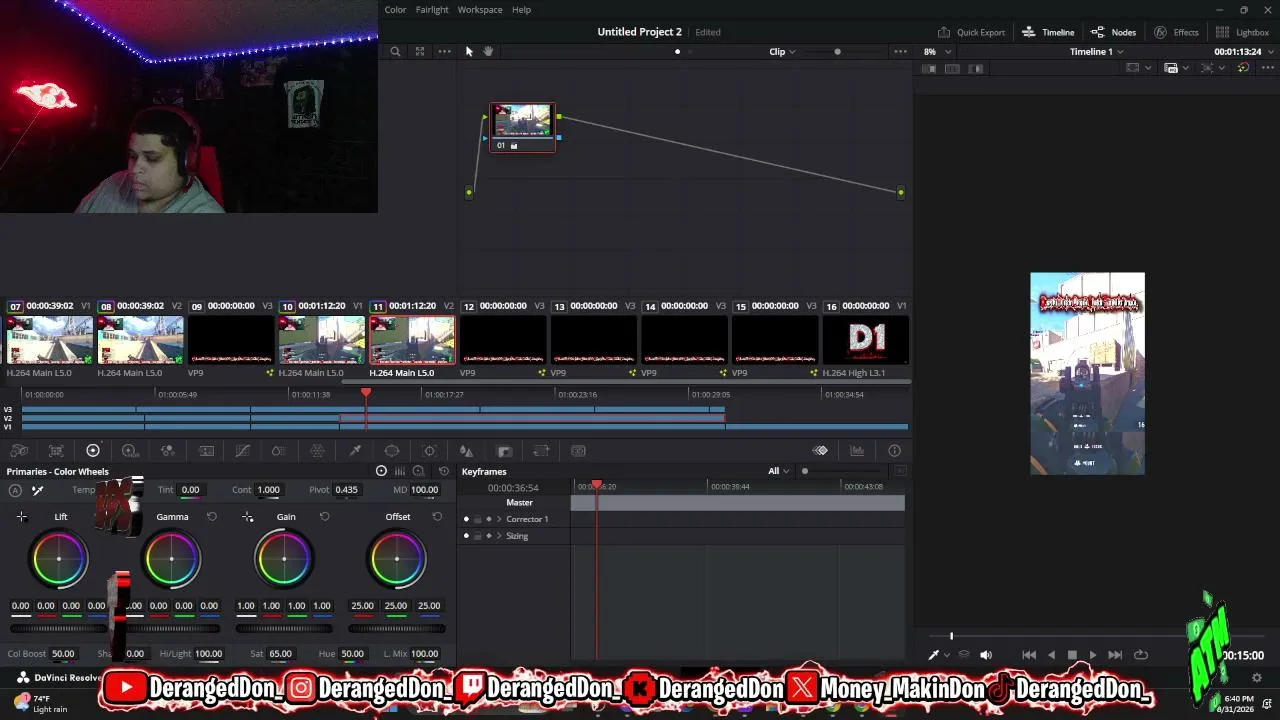The image size is (1280, 720).
Task: Open the Help menu
Action: tap(521, 10)
